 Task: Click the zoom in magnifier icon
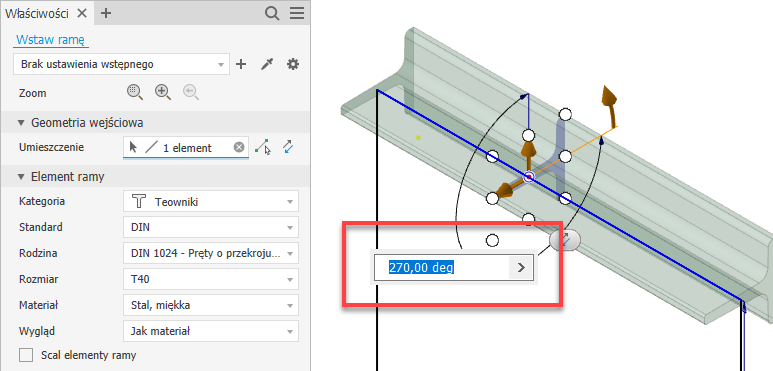[x=163, y=92]
